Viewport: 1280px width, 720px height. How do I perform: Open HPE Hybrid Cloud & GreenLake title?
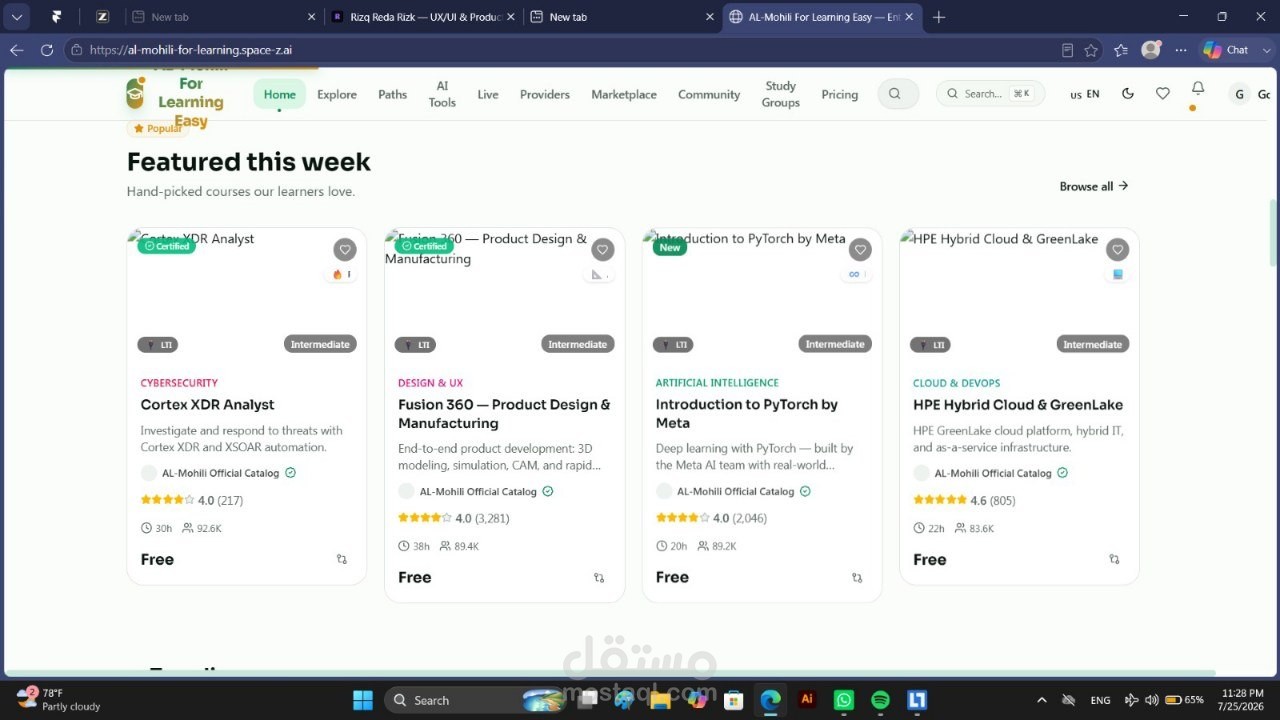[x=1018, y=405]
